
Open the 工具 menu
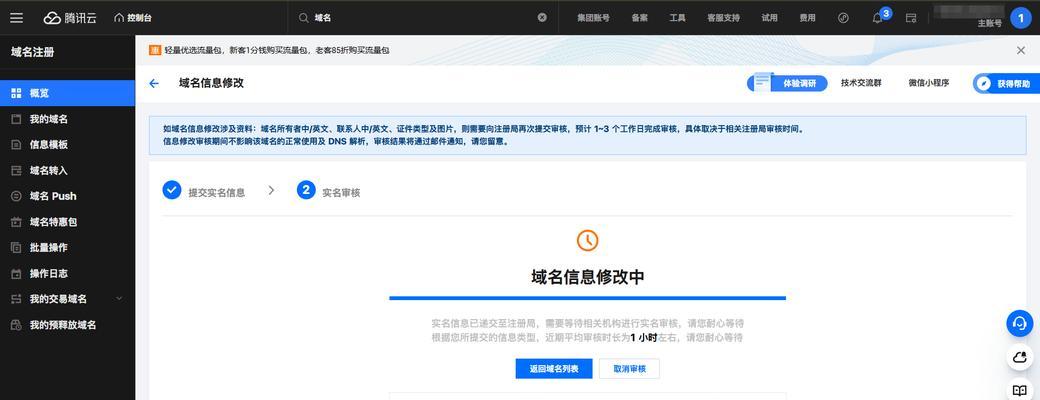point(677,18)
